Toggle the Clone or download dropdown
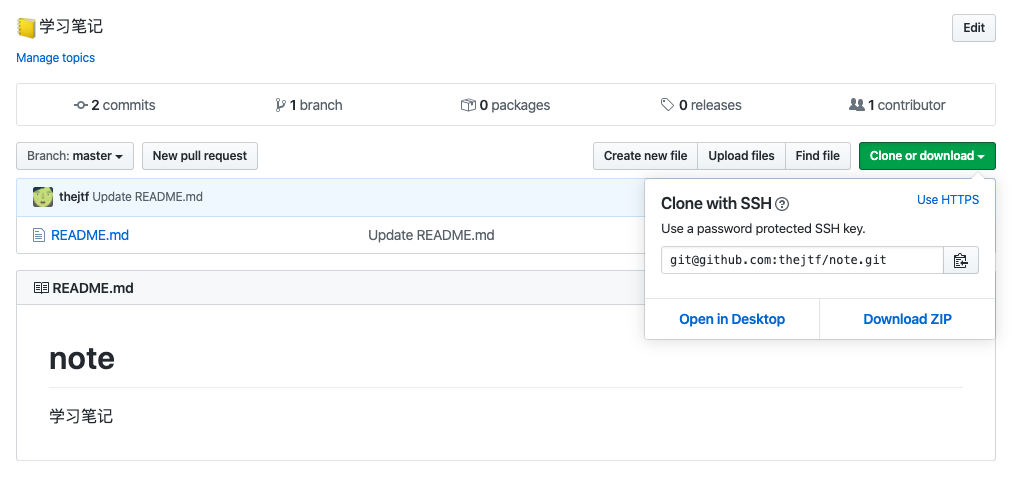This screenshot has width=1012, height=480. [x=927, y=156]
